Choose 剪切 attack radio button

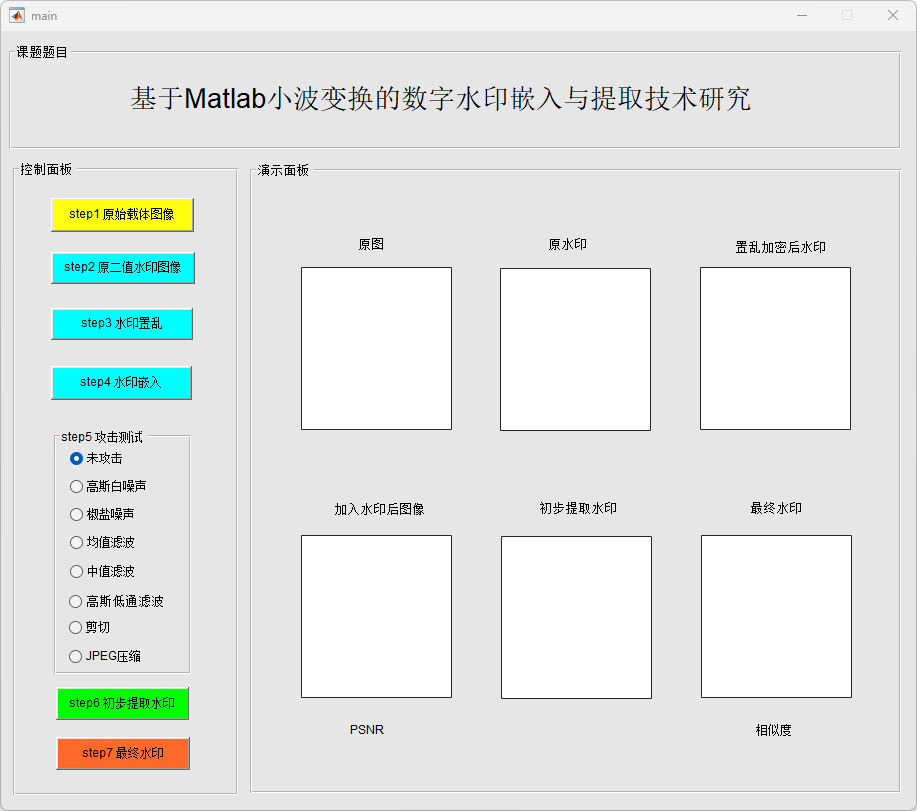point(76,627)
